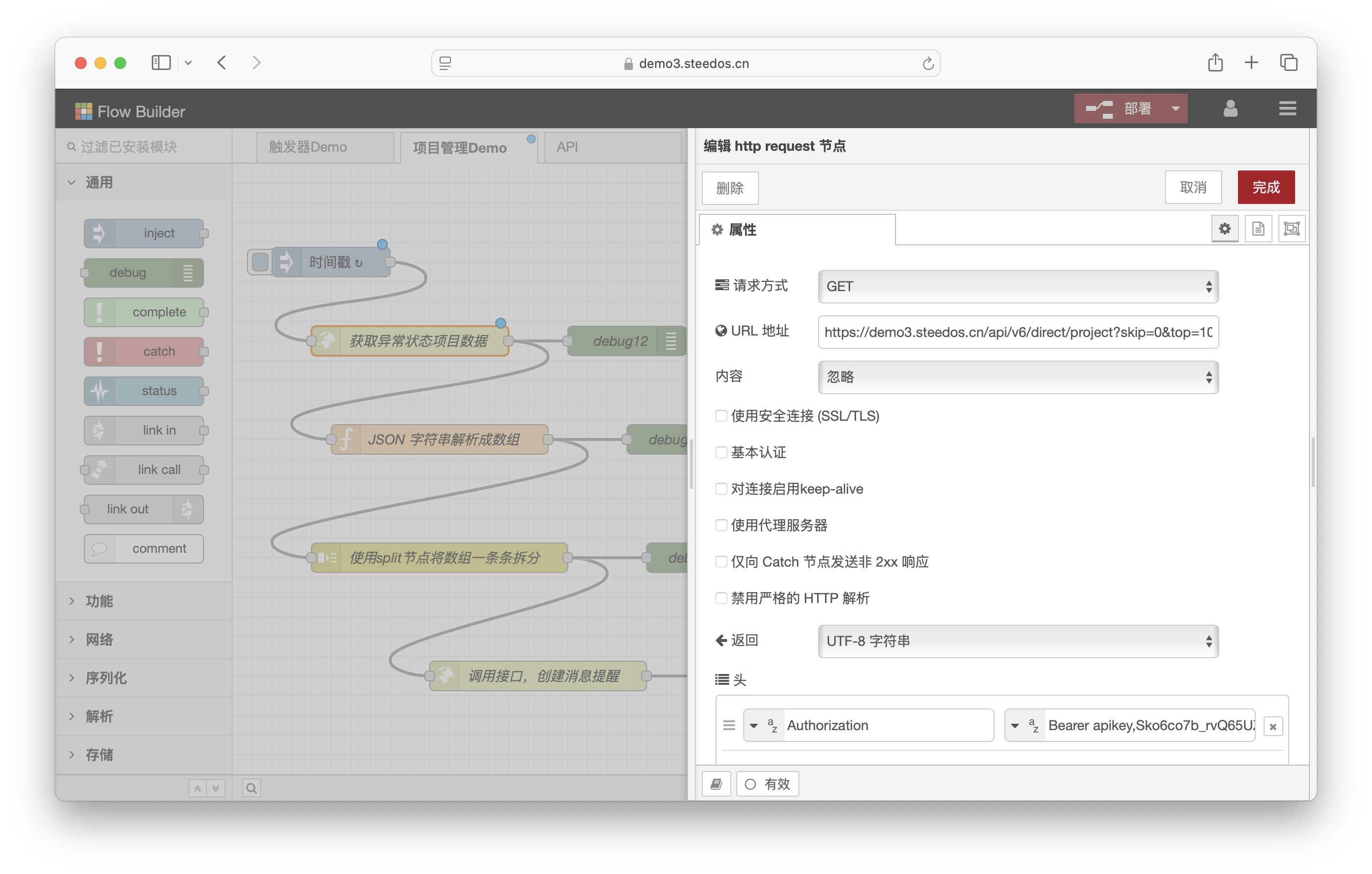The width and height of the screenshot is (1372, 874).
Task: Switch to the 项目管理Demo flow tab
Action: (x=468, y=148)
